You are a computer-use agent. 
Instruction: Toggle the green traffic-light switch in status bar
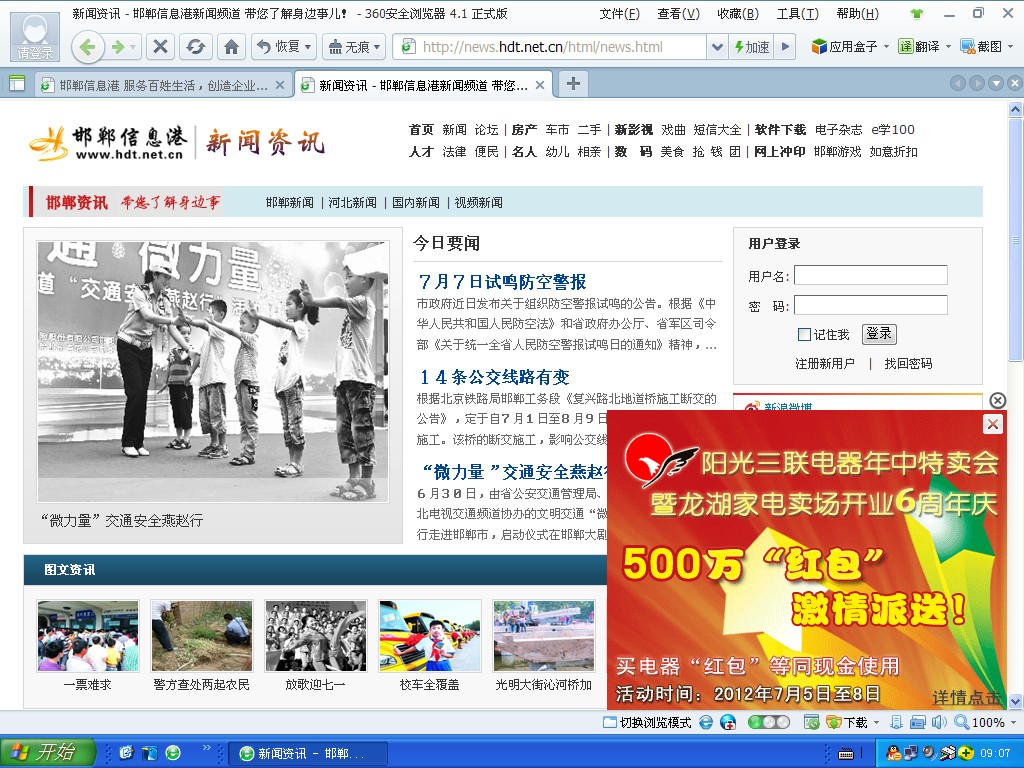click(x=769, y=722)
